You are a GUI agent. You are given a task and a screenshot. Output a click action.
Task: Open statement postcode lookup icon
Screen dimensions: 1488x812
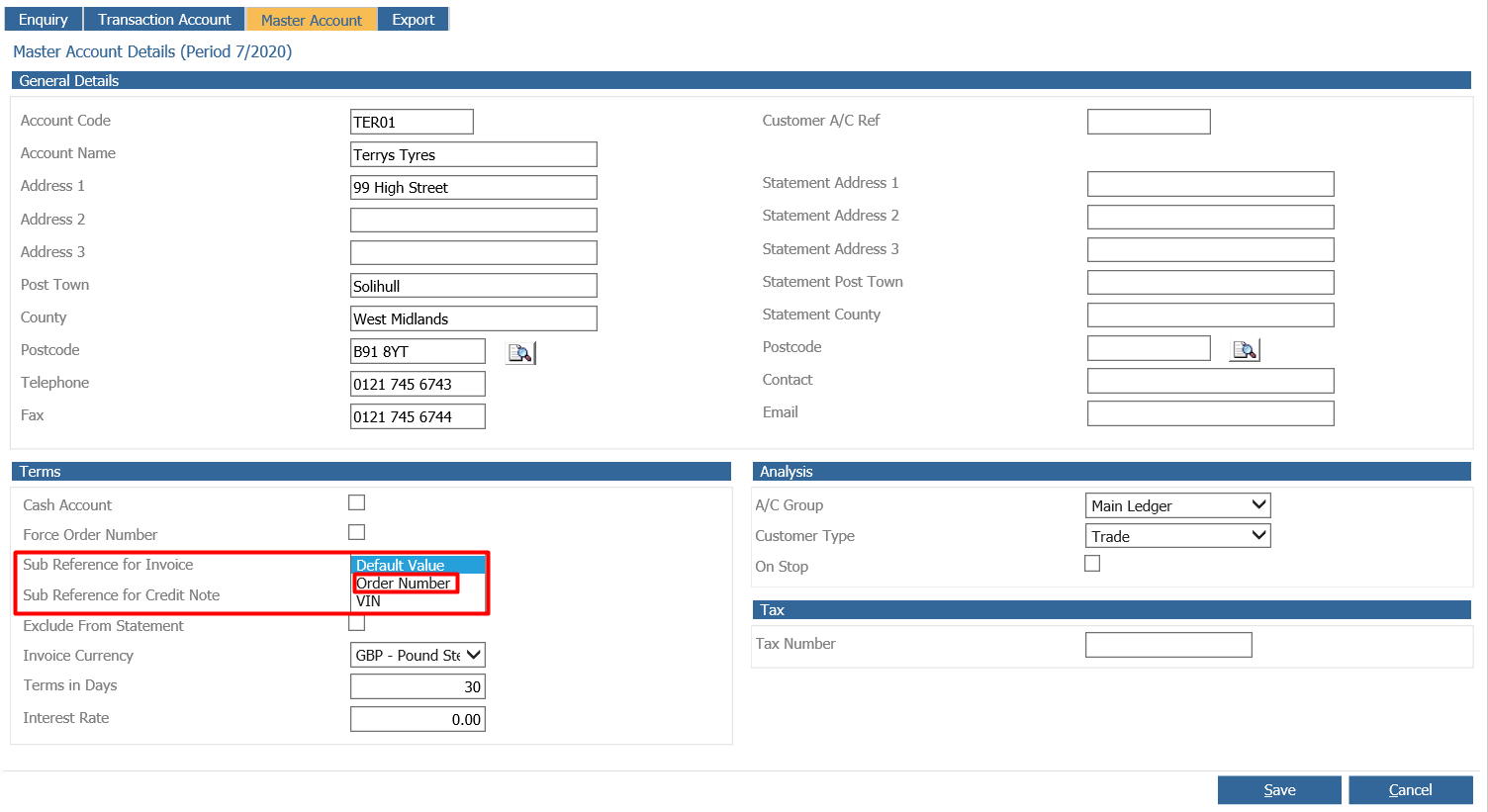click(x=1245, y=350)
